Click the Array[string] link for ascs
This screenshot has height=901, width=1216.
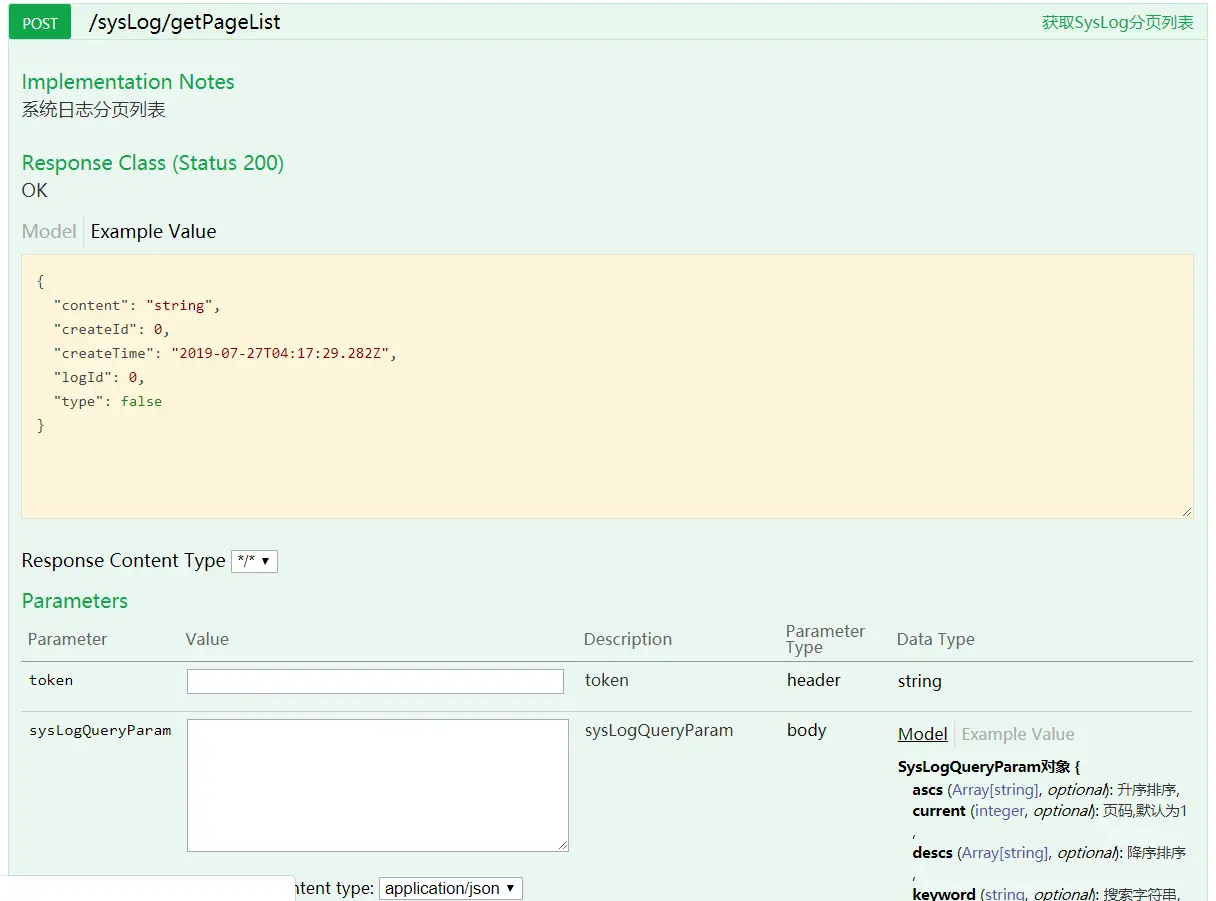click(x=994, y=789)
